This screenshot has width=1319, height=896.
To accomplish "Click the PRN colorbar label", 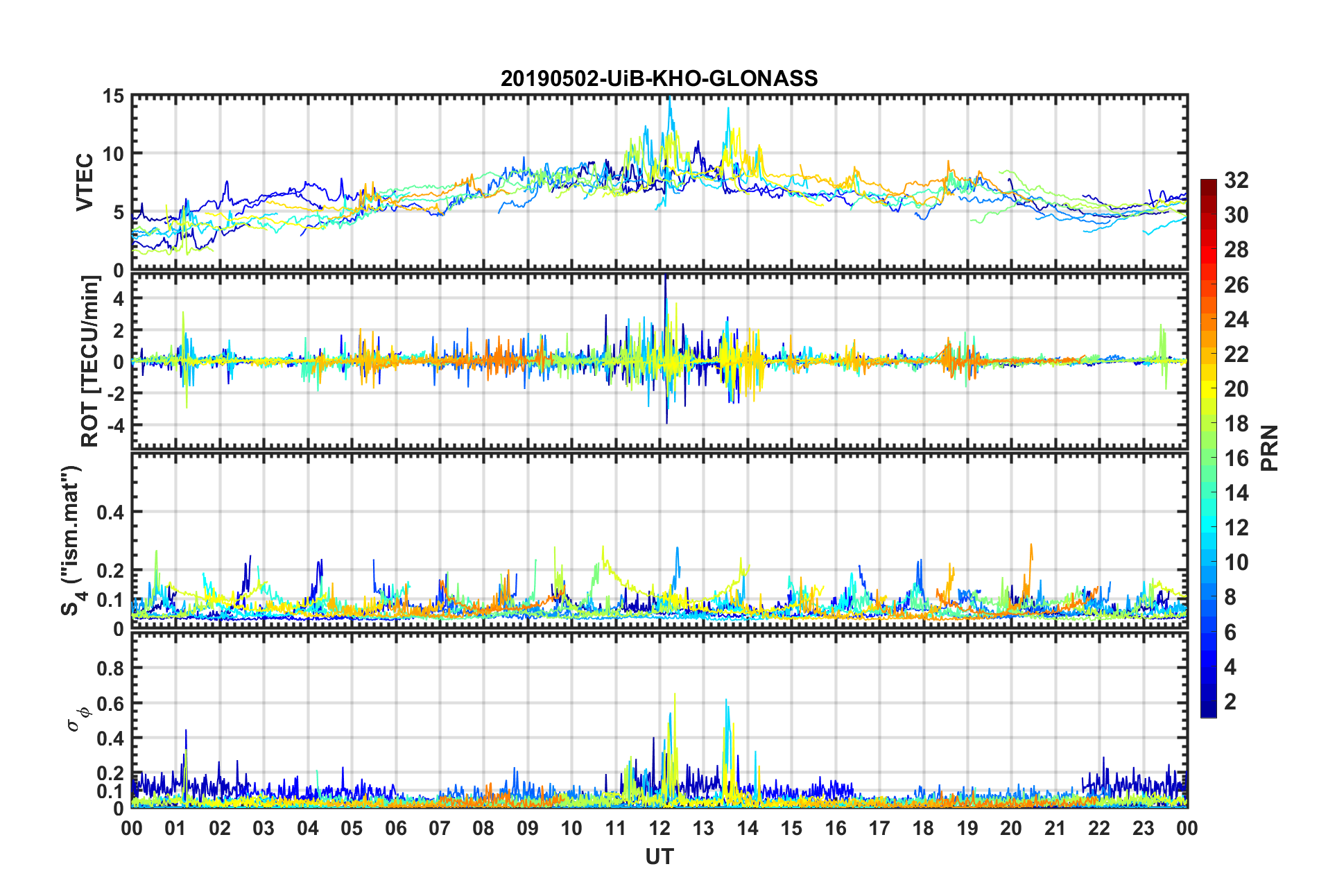I will [1269, 448].
